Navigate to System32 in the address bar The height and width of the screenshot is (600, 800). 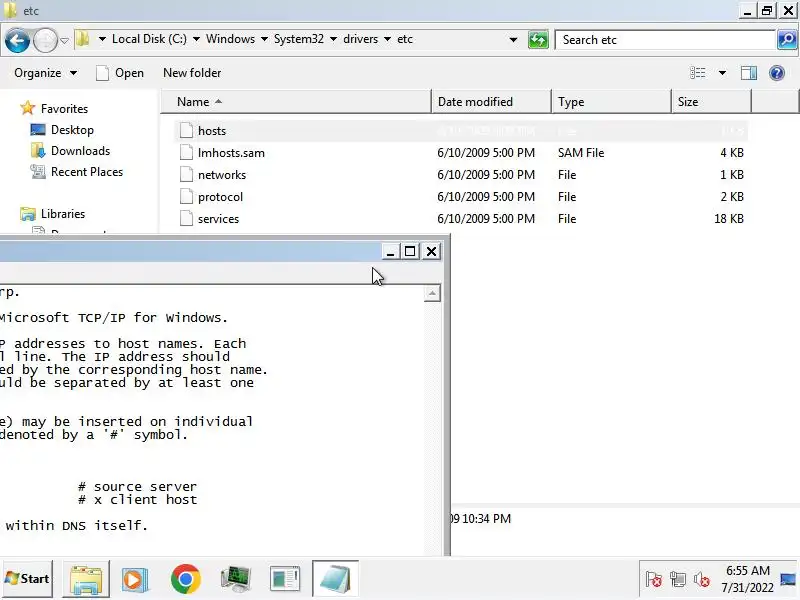pos(298,39)
